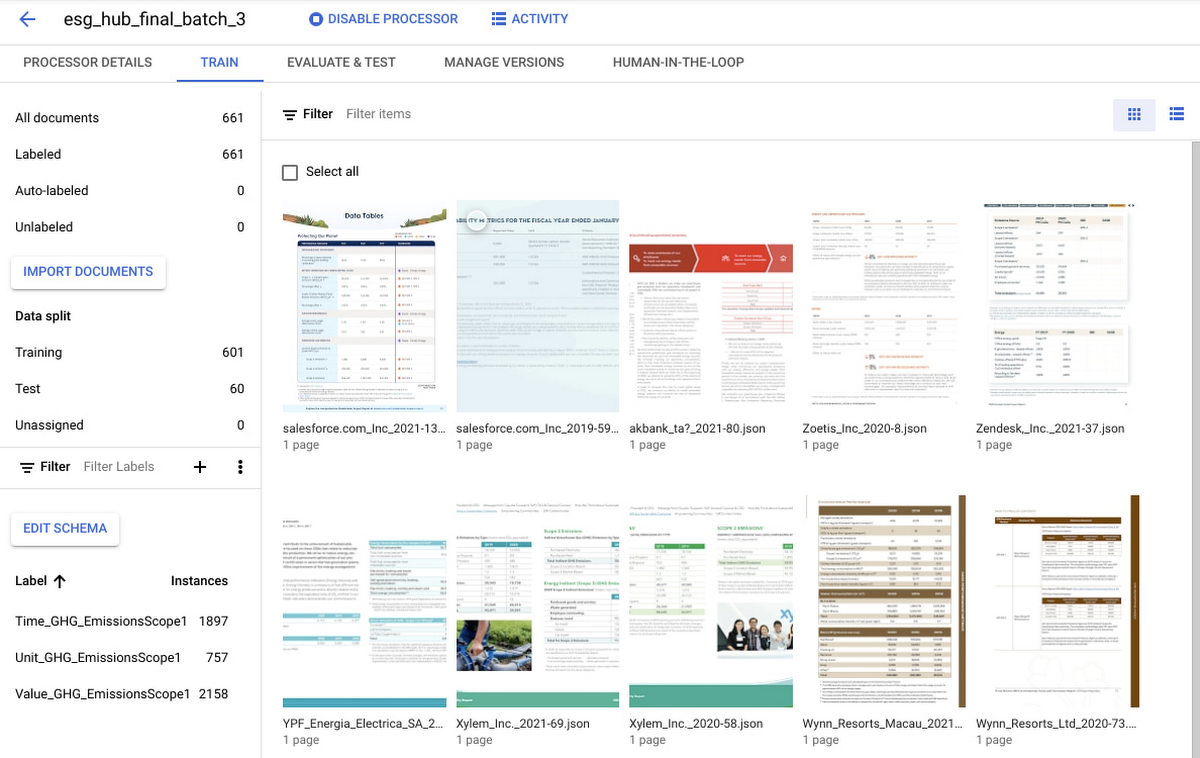Viewport: 1200px width, 758px height.
Task: Click the plus icon to add label
Action: pos(200,467)
